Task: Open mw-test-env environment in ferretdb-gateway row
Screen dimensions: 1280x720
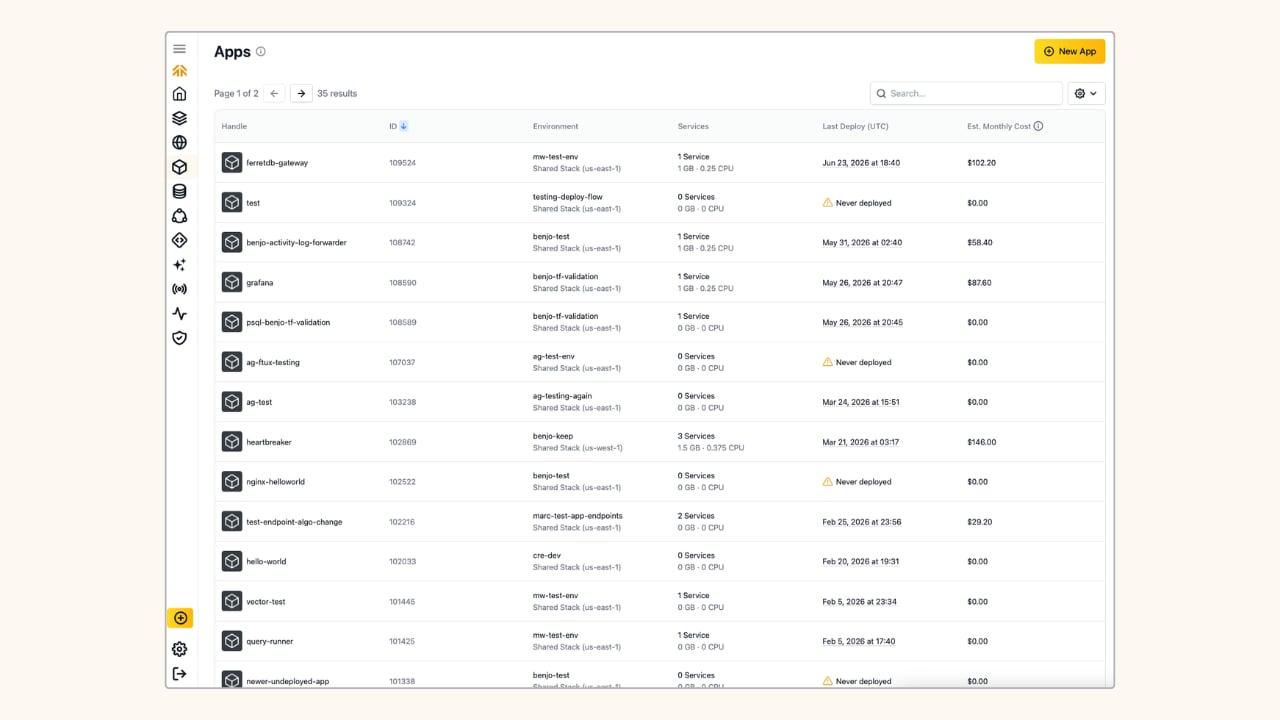Action: pyautogui.click(x=555, y=157)
